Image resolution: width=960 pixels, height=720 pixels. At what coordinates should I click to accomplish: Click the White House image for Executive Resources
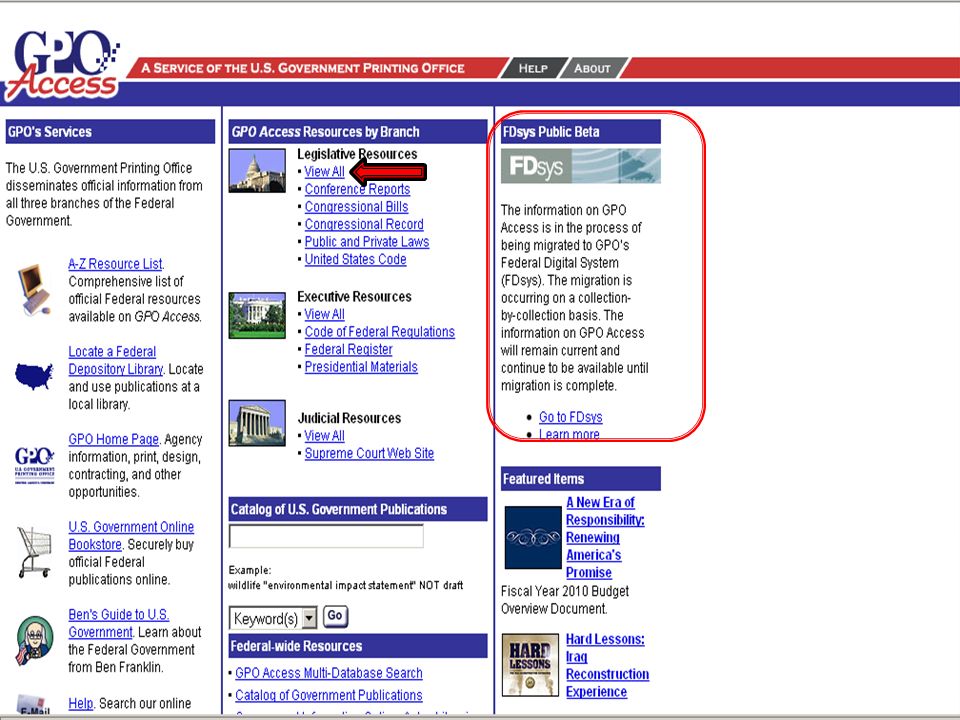[257, 315]
